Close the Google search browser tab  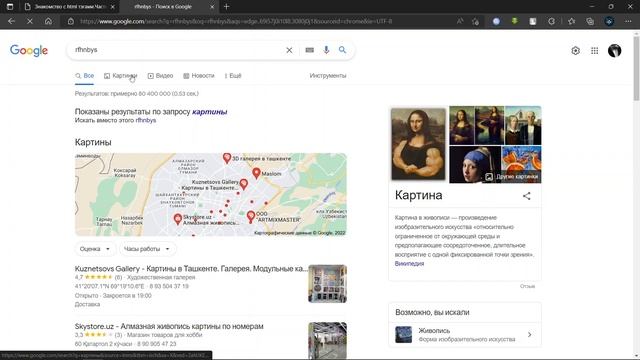pos(212,7)
